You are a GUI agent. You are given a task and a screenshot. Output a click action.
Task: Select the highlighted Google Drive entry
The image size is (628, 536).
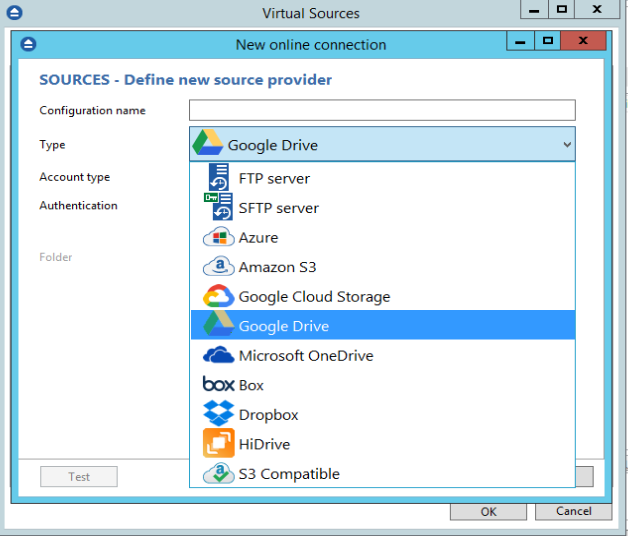382,325
